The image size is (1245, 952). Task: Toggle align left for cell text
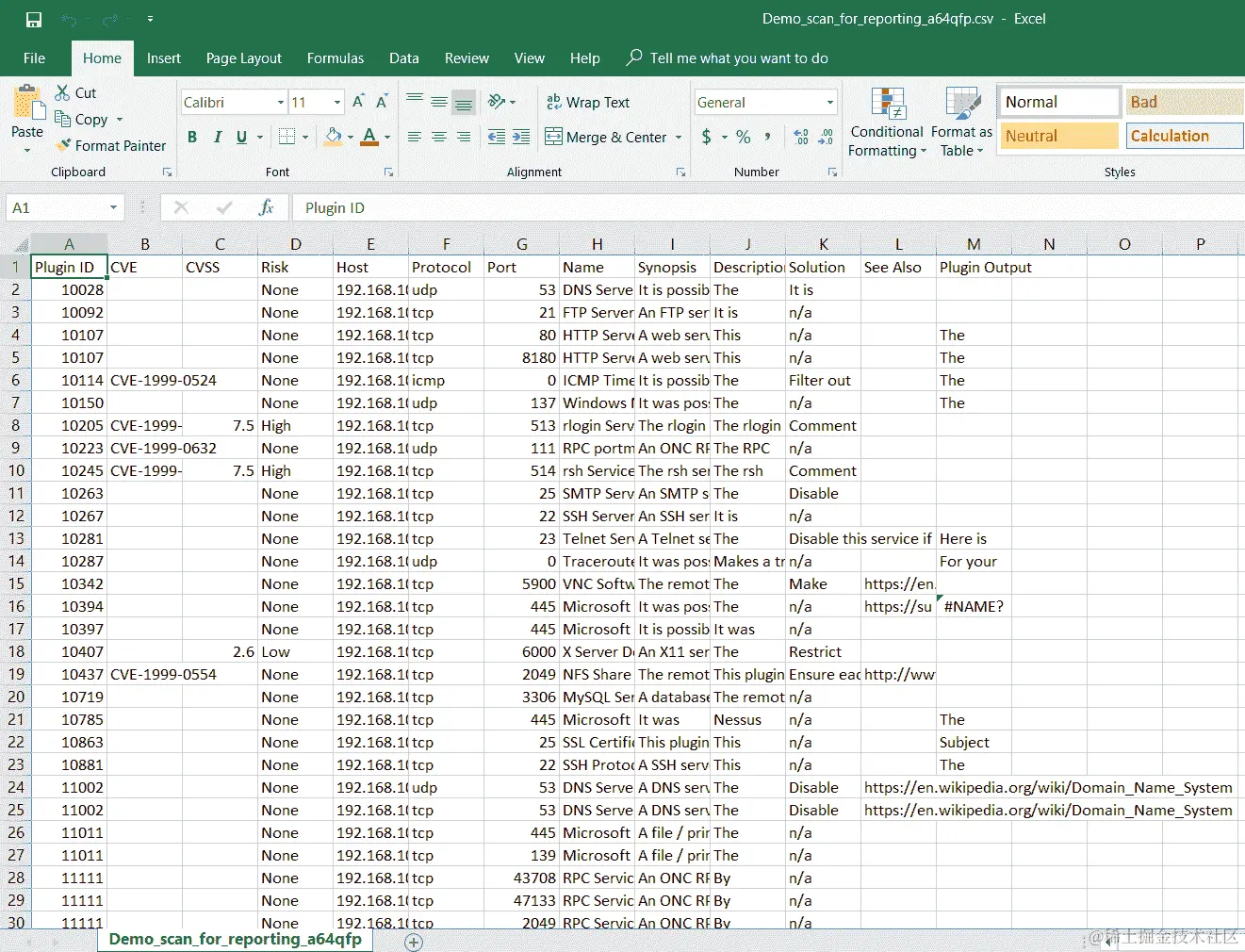[x=415, y=137]
